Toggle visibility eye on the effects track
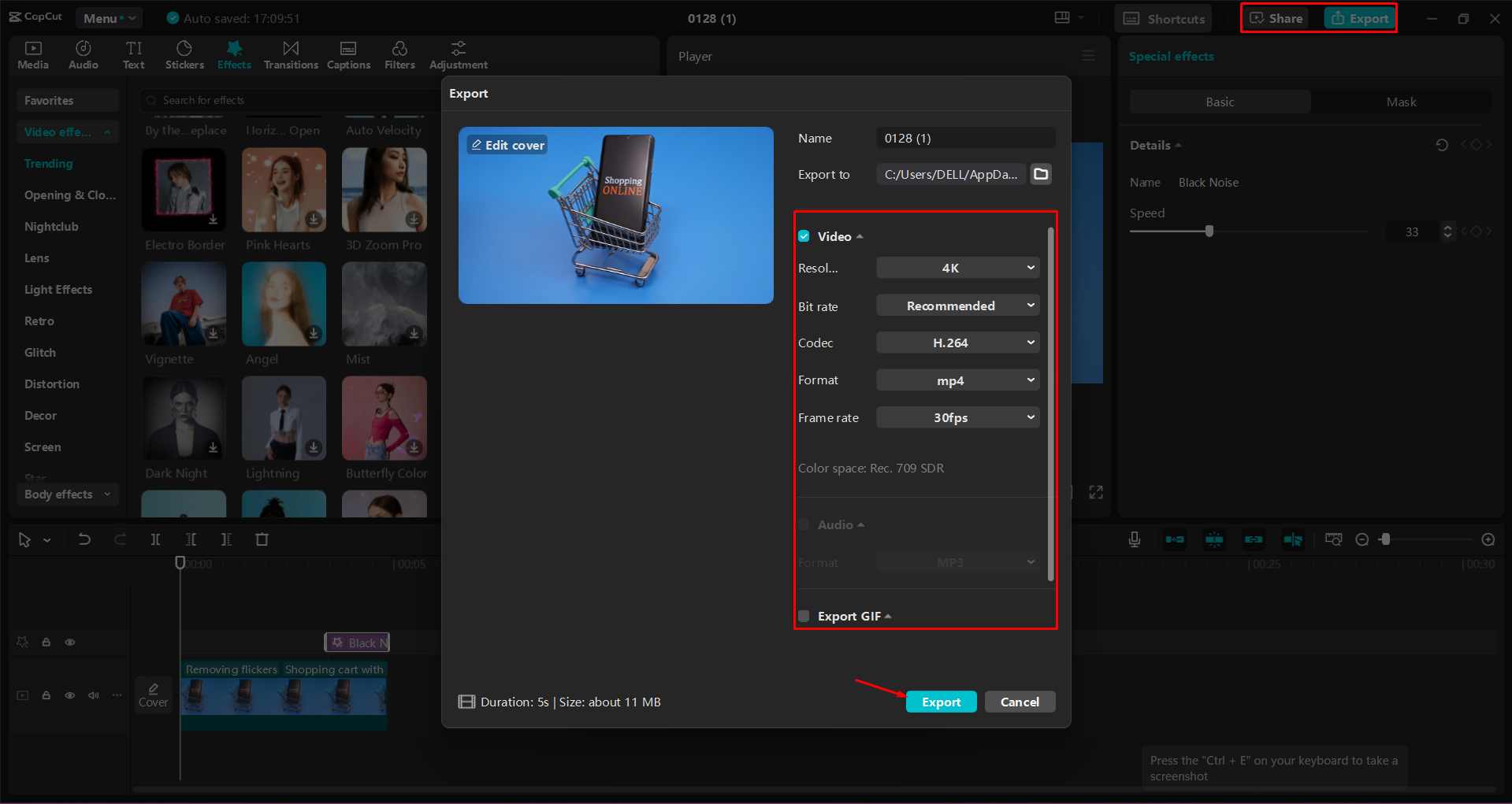 tap(70, 643)
